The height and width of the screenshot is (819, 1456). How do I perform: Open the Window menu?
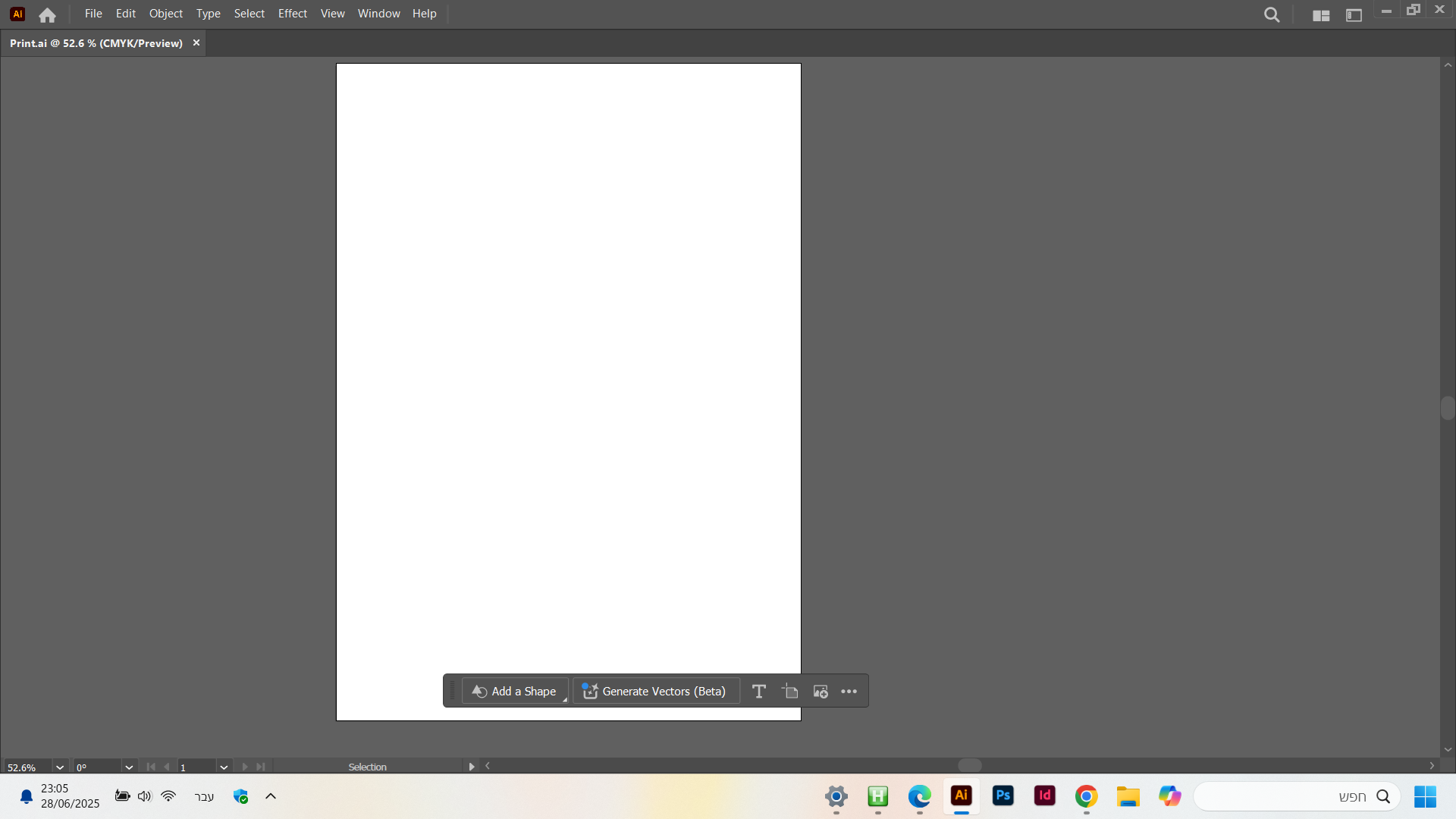tap(378, 14)
